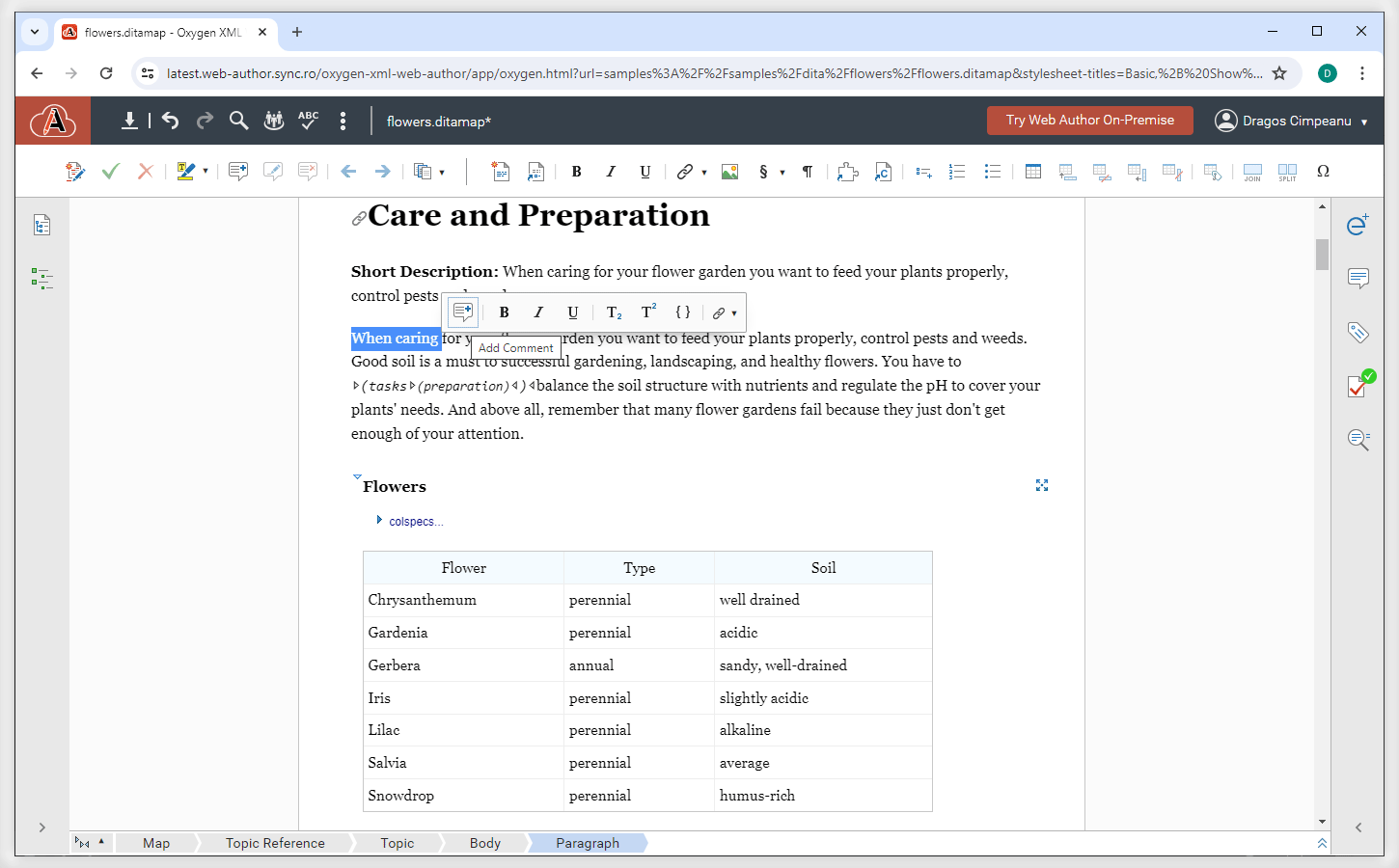The height and width of the screenshot is (868, 1399).
Task: Open the Validation panel with red checkmark
Action: (x=1358, y=386)
